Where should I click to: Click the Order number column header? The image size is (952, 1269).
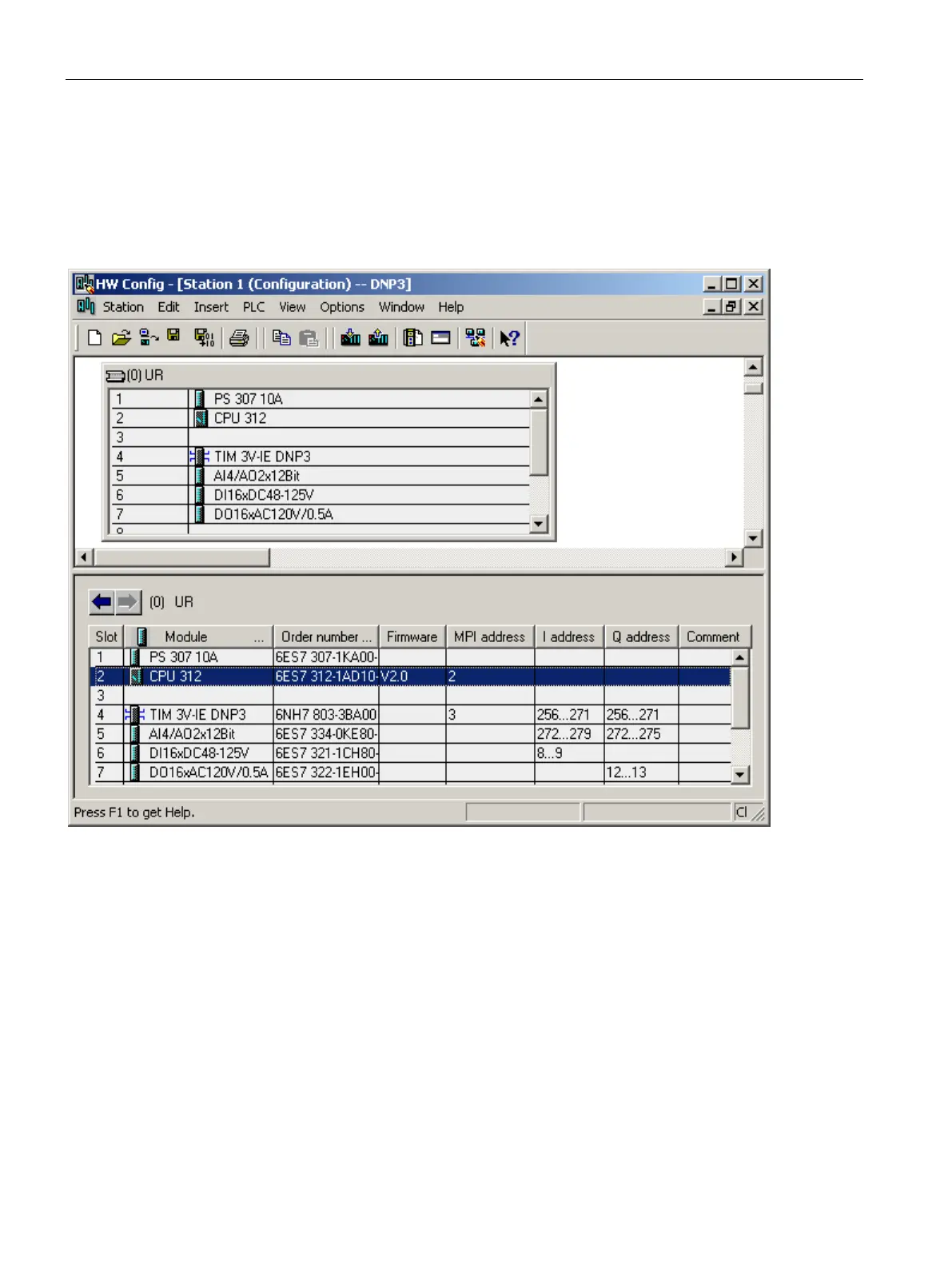point(326,636)
